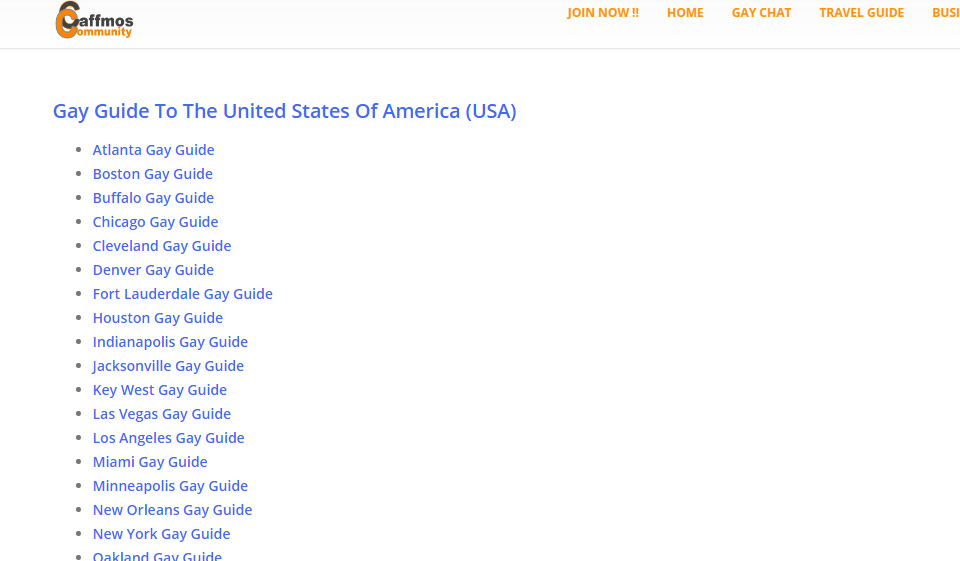The height and width of the screenshot is (561, 960).
Task: Click the Gaffmos Community logo
Action: (94, 20)
